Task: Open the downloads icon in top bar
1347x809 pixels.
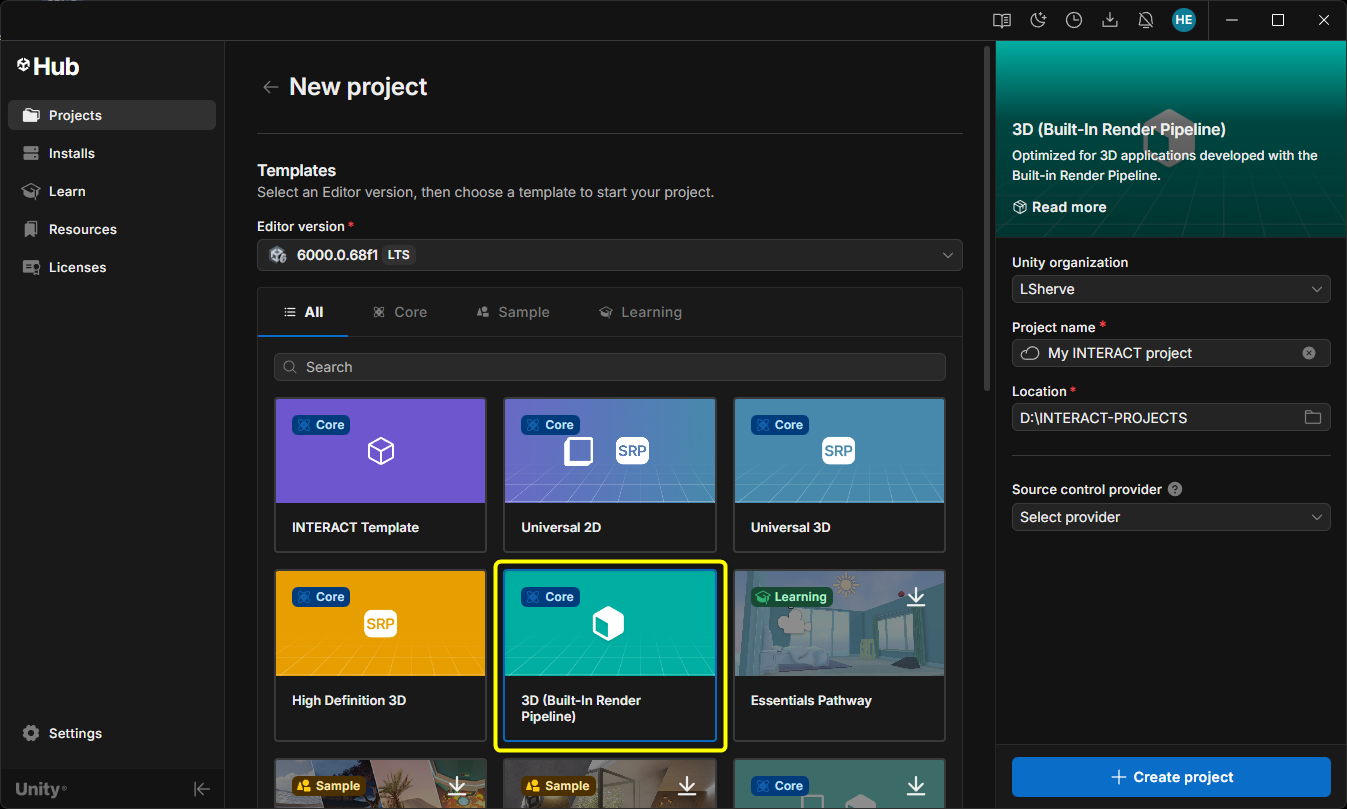Action: (1110, 20)
